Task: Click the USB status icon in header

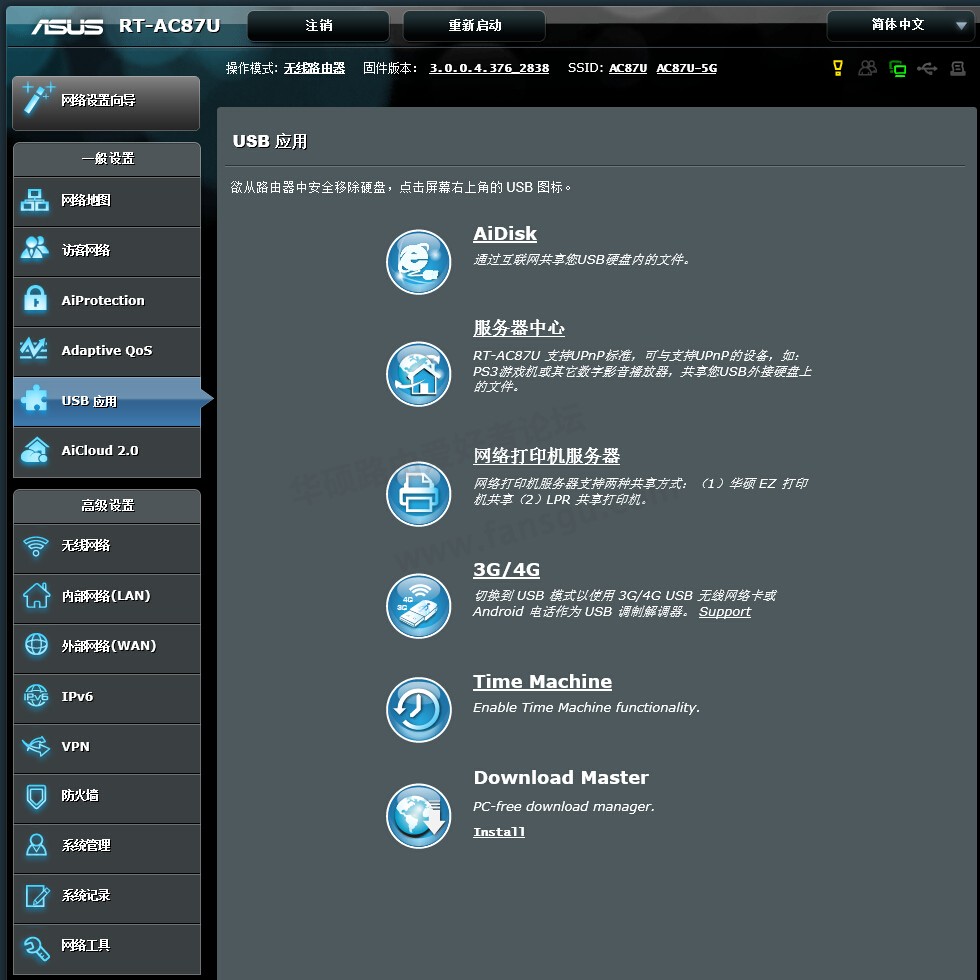Action: (927, 68)
